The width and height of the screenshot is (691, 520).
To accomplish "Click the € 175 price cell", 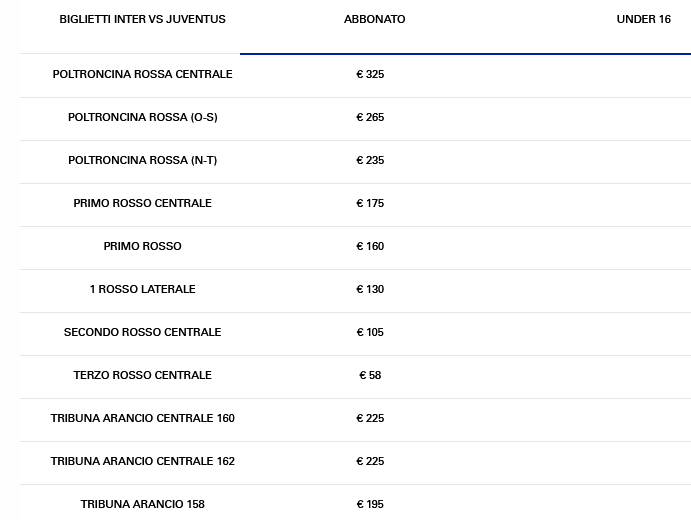I will pos(370,203).
